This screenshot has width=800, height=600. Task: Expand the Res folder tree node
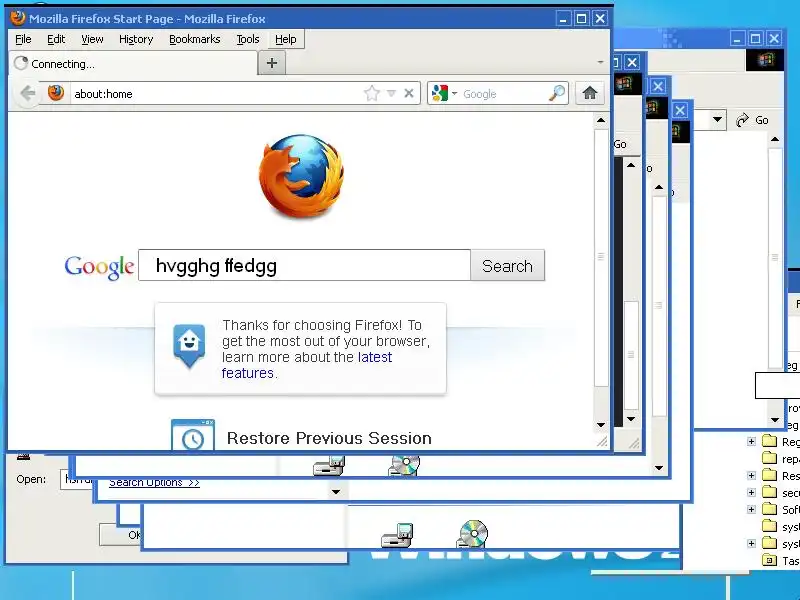(751, 476)
